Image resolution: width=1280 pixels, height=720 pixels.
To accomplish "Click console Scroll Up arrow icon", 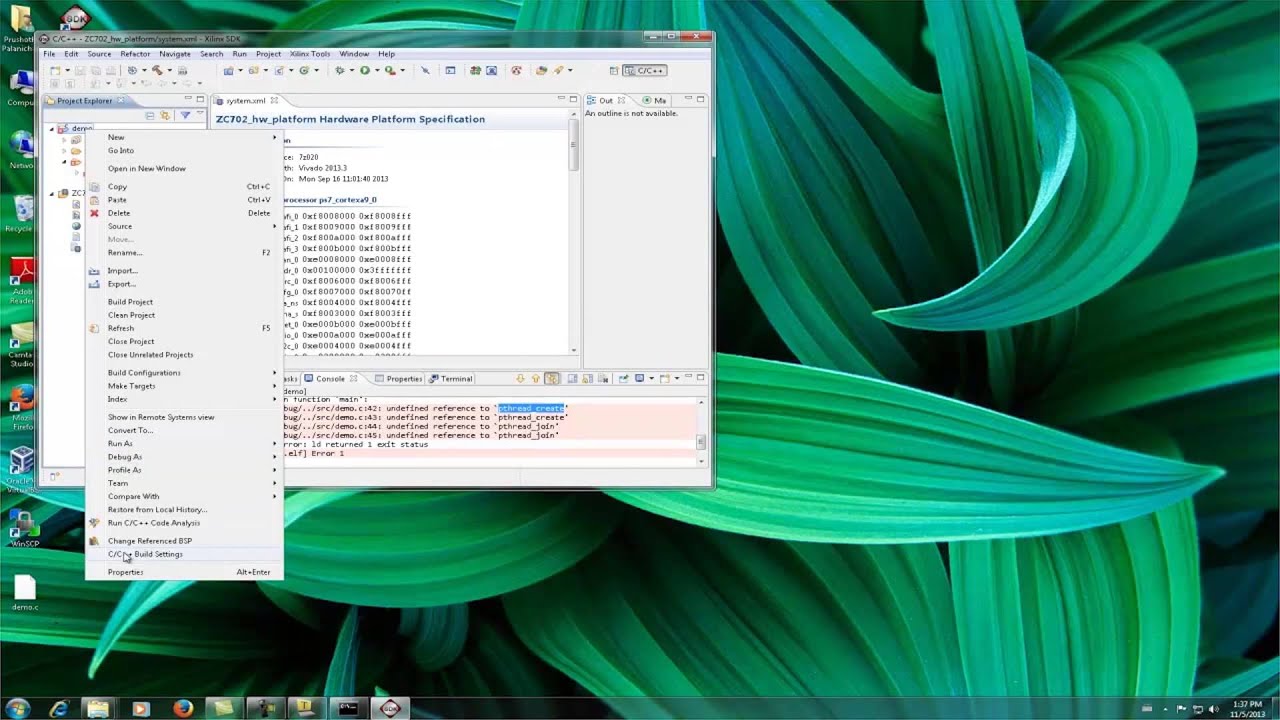I will pyautogui.click(x=536, y=379).
